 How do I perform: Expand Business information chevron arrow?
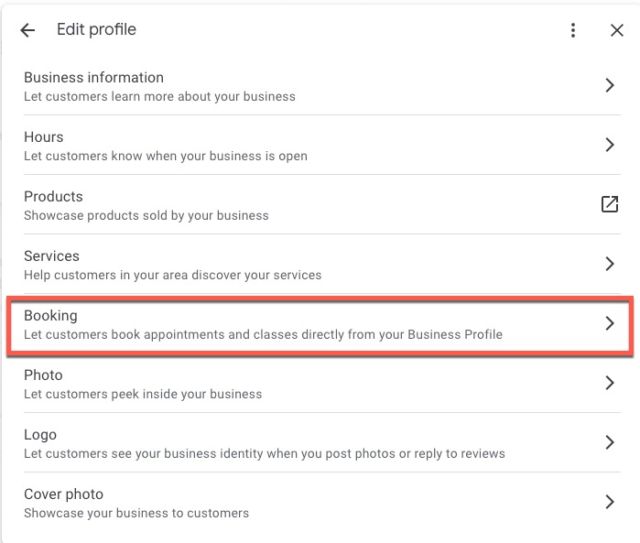pyautogui.click(x=610, y=86)
